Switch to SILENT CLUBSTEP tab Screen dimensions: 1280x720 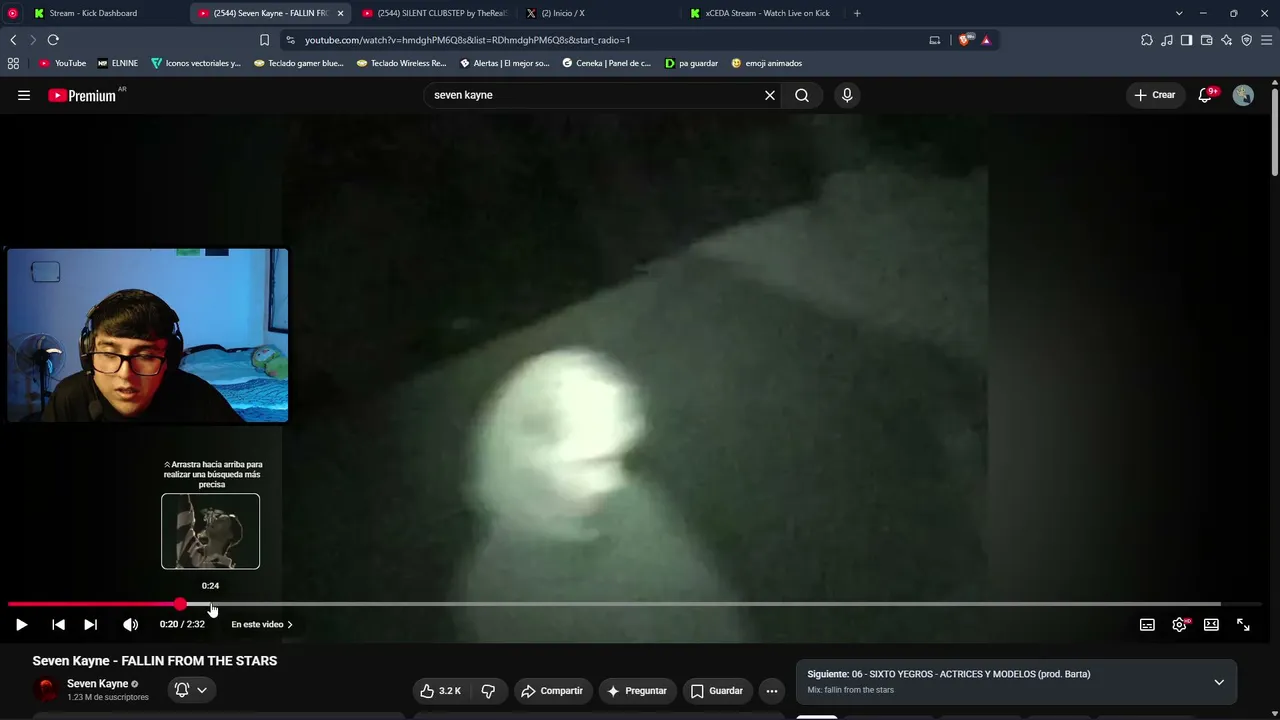436,13
